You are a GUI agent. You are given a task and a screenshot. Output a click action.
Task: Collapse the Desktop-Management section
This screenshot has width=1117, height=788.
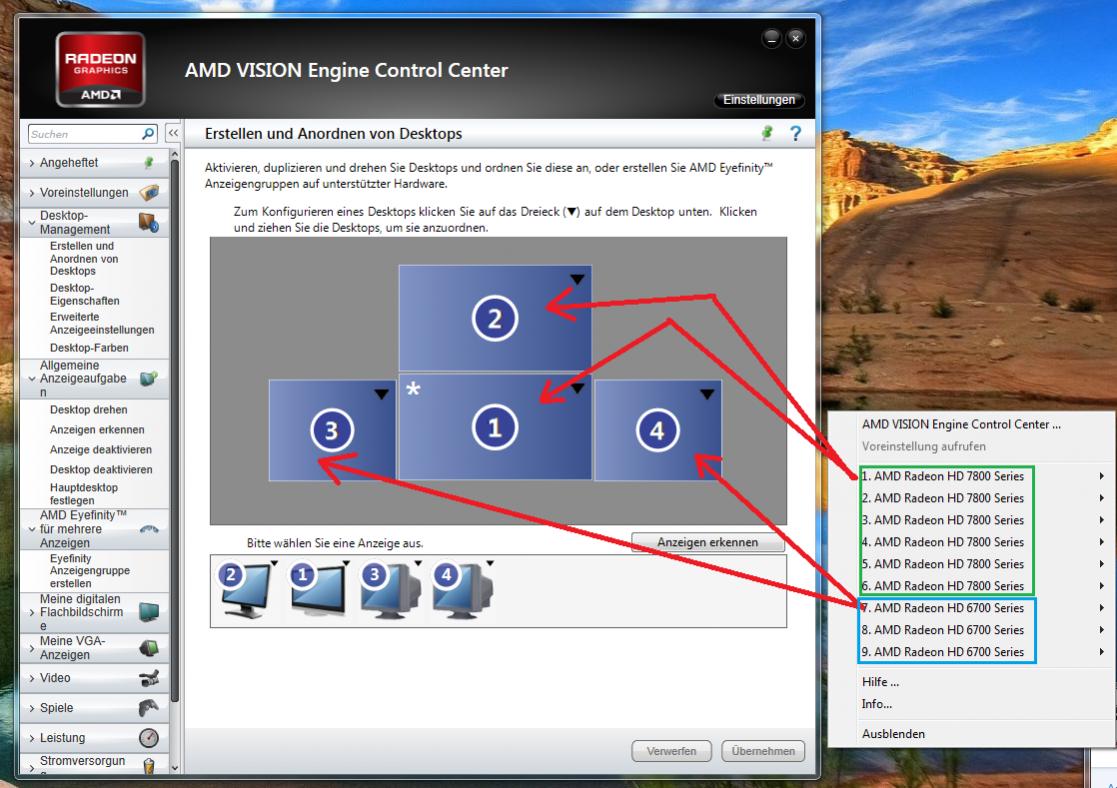coord(31,222)
